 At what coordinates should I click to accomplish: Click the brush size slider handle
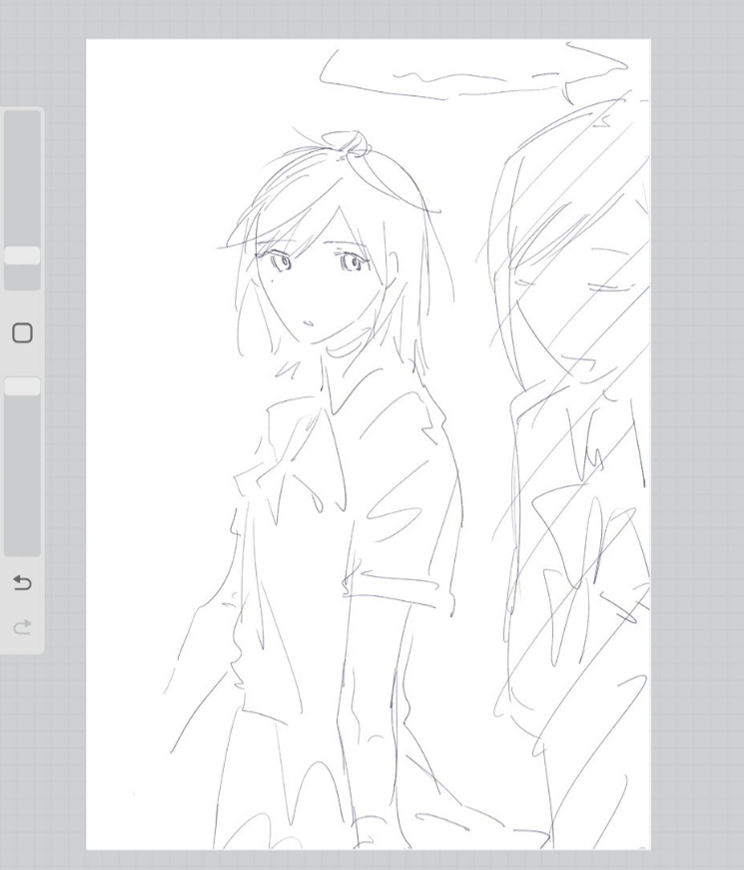tap(22, 256)
